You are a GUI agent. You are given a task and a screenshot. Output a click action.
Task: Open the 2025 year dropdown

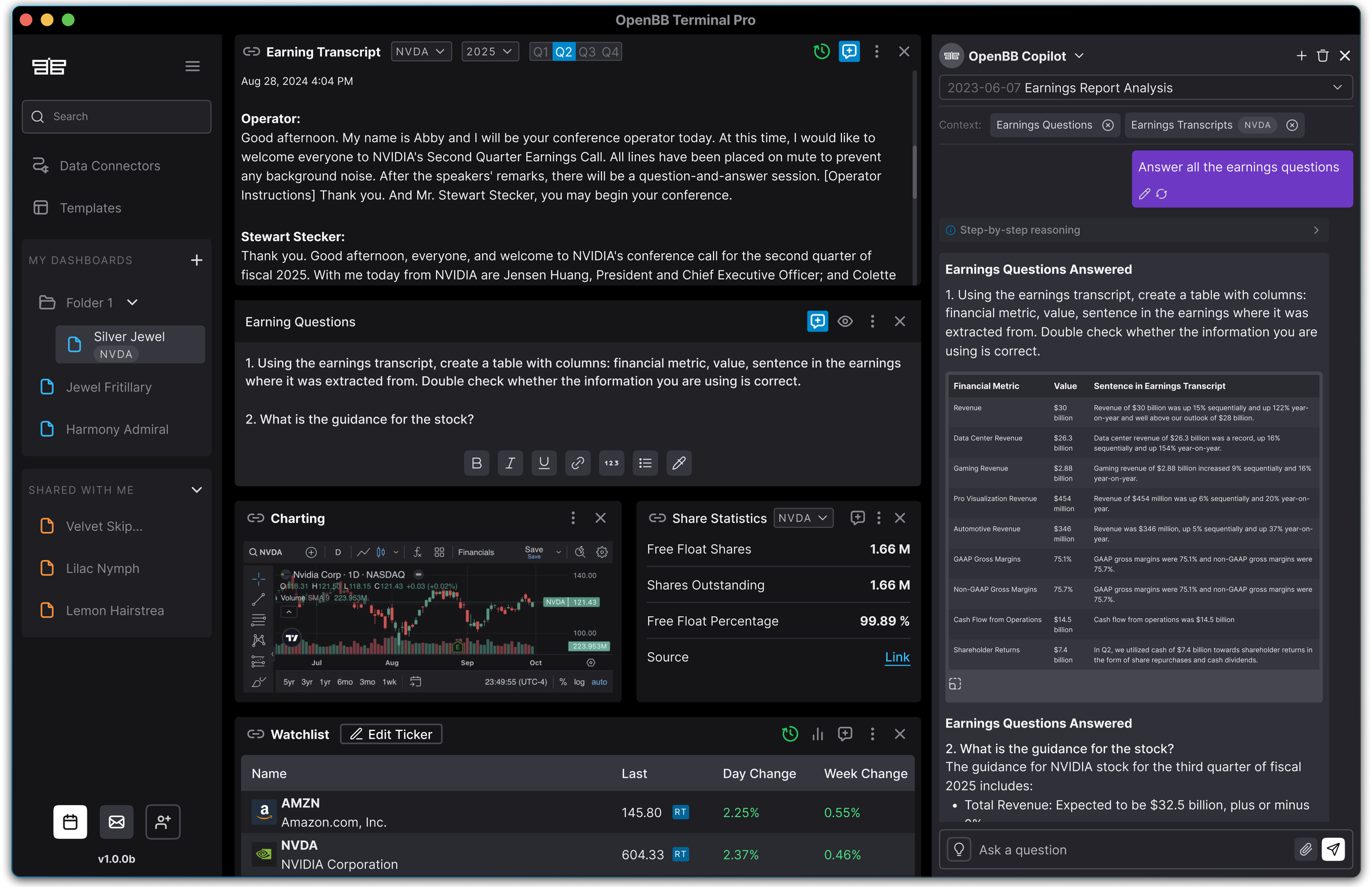point(489,51)
